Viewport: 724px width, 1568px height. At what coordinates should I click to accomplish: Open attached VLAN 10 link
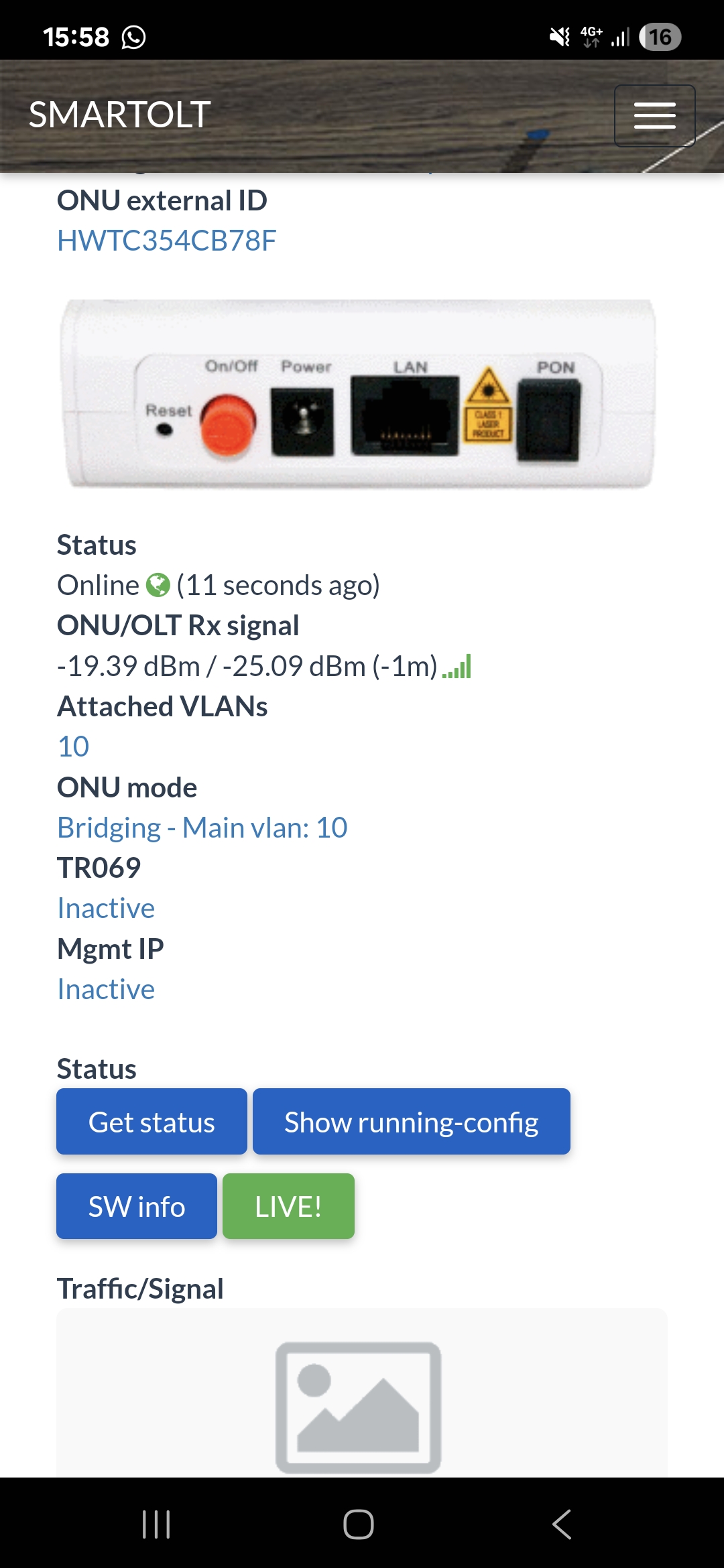(73, 746)
